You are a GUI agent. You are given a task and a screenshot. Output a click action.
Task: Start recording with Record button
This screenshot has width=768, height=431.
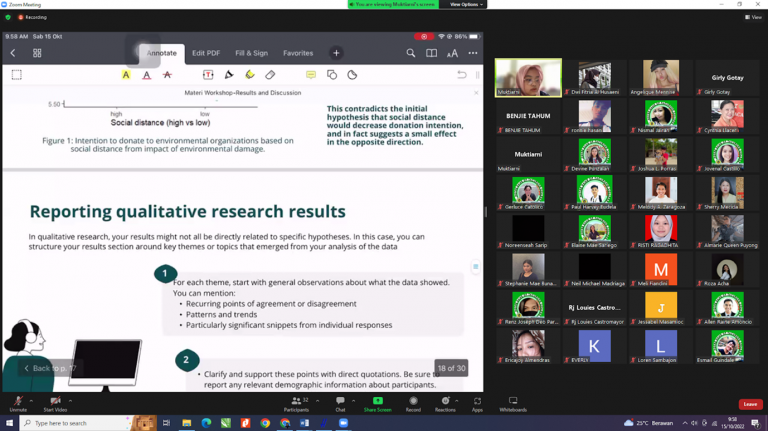pos(413,404)
